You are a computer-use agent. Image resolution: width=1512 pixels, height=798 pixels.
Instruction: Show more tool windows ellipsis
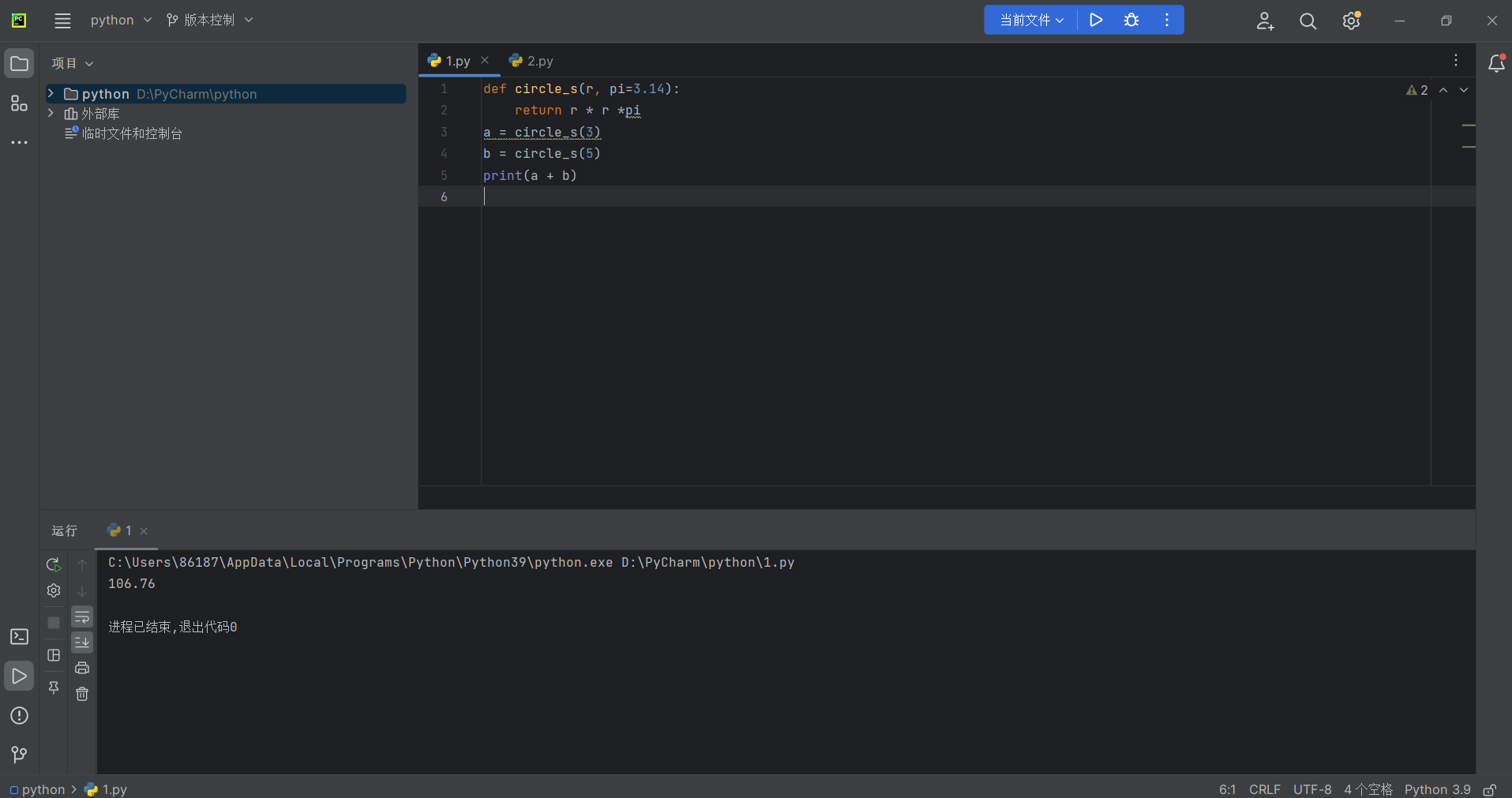[19, 143]
